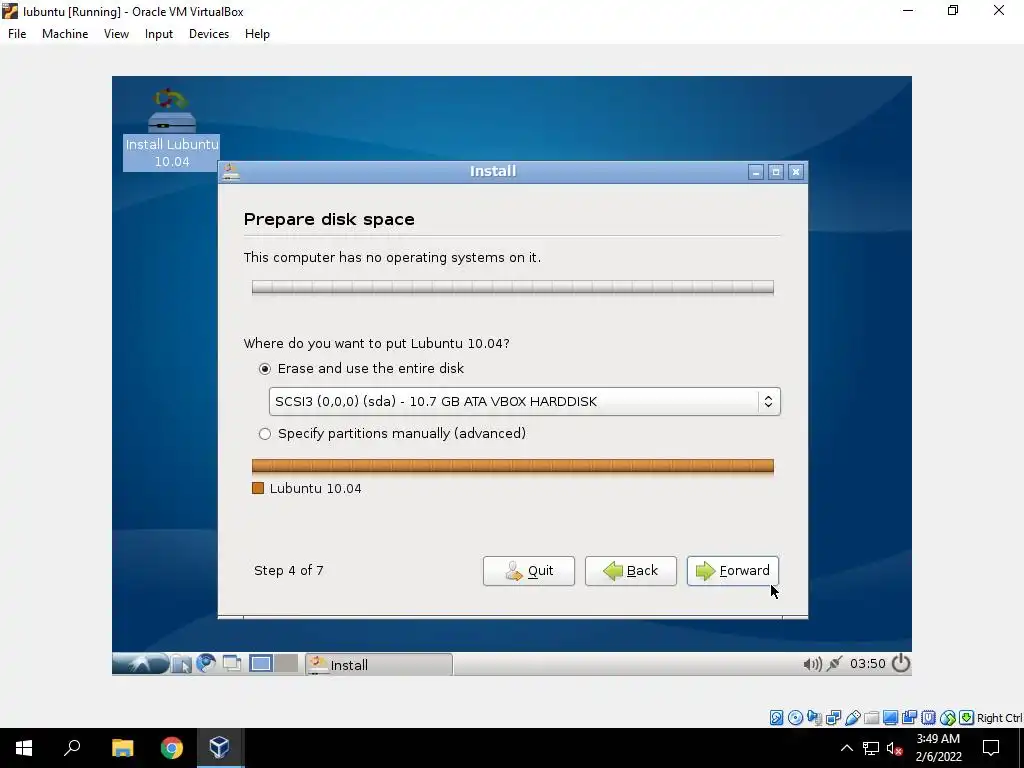Click the gray current disk layout bar

click(x=513, y=287)
